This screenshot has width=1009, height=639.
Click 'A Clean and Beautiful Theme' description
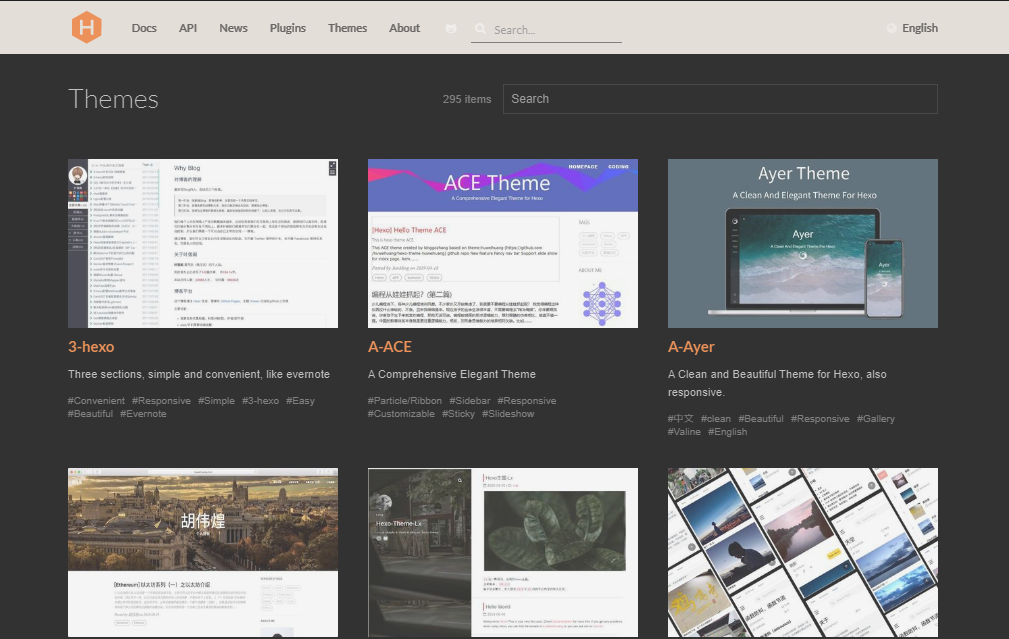tap(777, 383)
